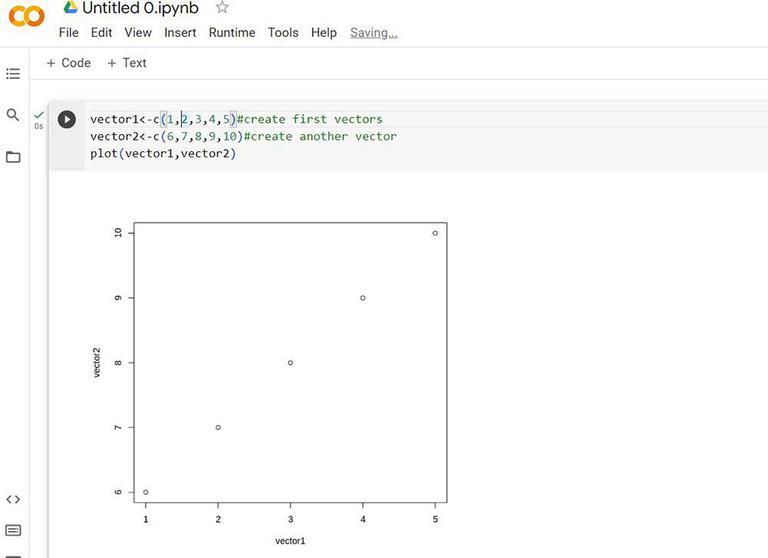768x558 pixels.
Task: Open the Edit menu
Action: coord(101,32)
